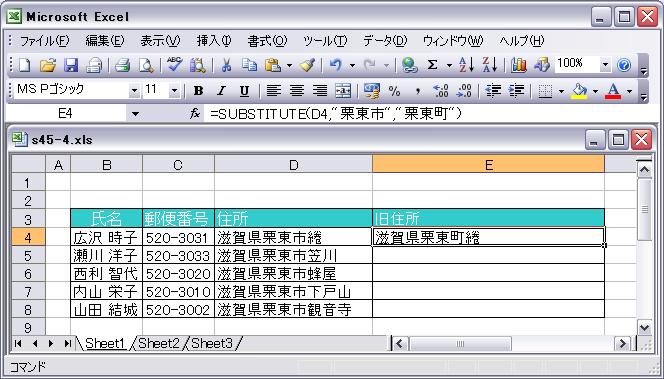
Task: Open Print Preview
Action: (147, 65)
